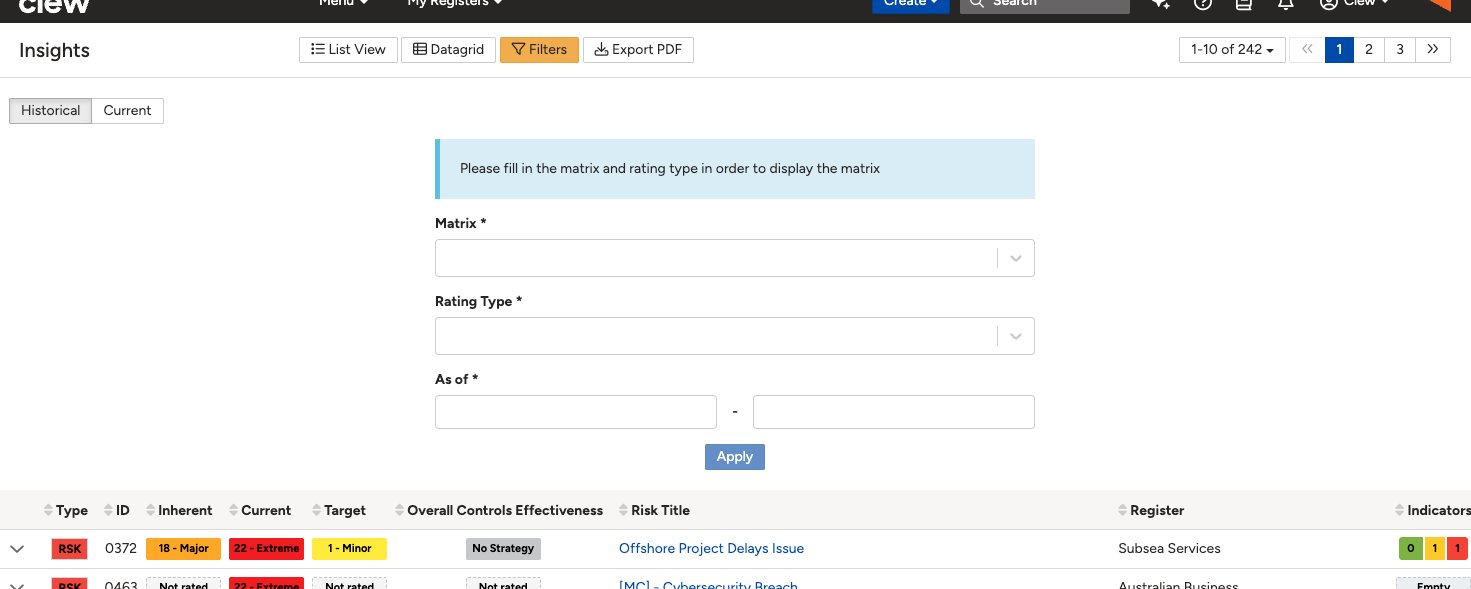This screenshot has height=589, width=1471.
Task: Click the RSK badge on row 0372
Action: pos(70,549)
